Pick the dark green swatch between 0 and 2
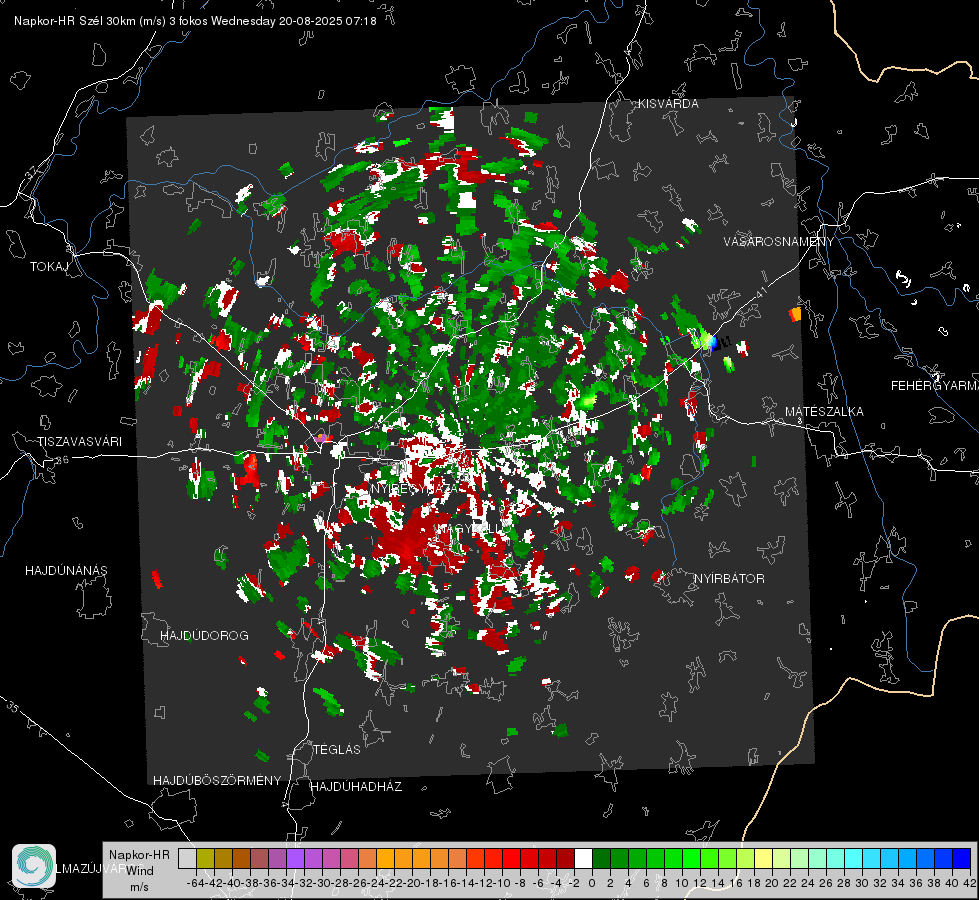The height and width of the screenshot is (900, 979). click(x=601, y=859)
